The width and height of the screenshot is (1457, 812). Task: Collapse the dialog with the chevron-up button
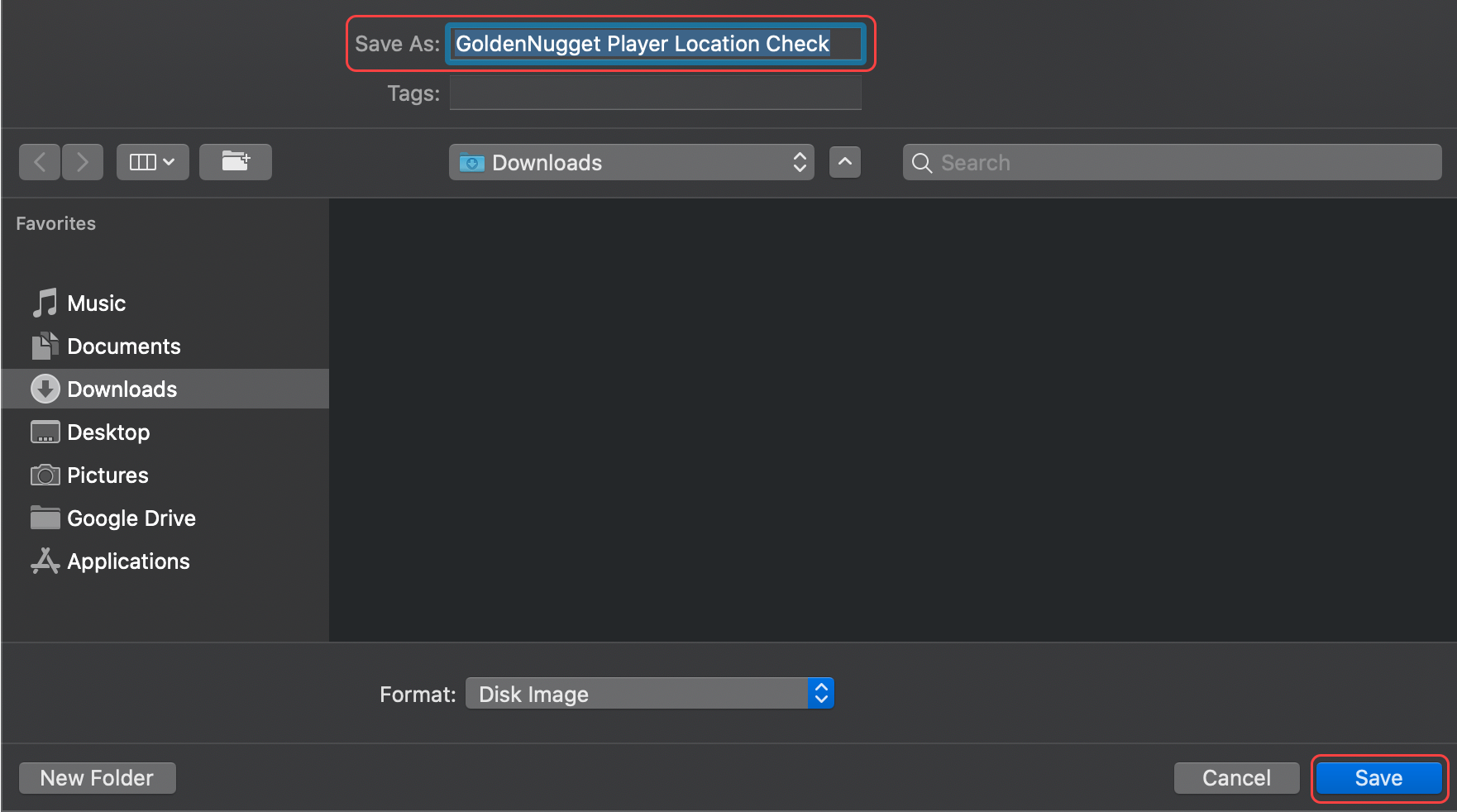845,162
